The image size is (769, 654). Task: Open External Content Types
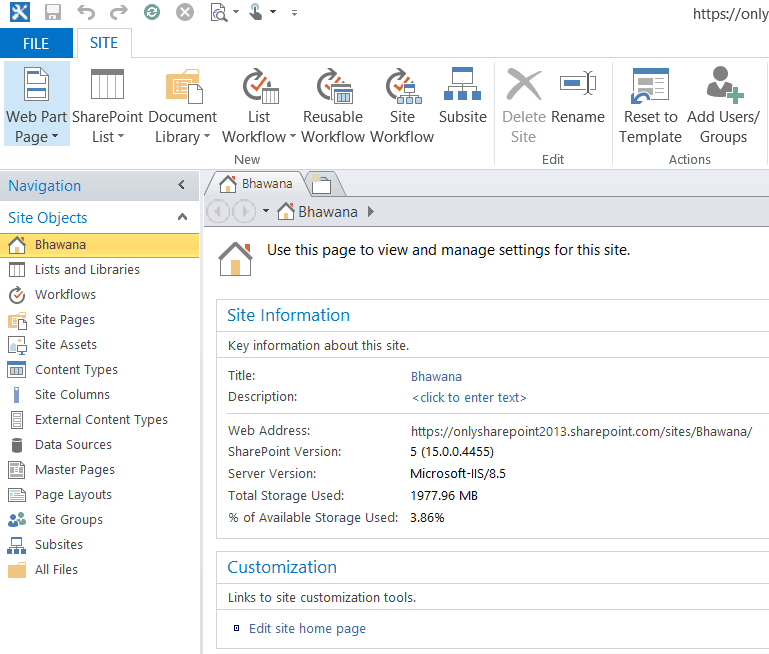(x=100, y=420)
